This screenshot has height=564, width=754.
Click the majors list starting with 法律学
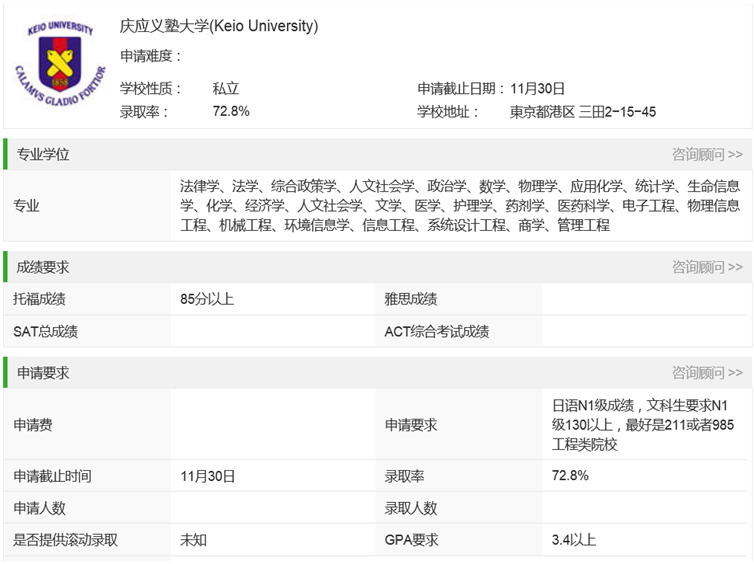460,205
